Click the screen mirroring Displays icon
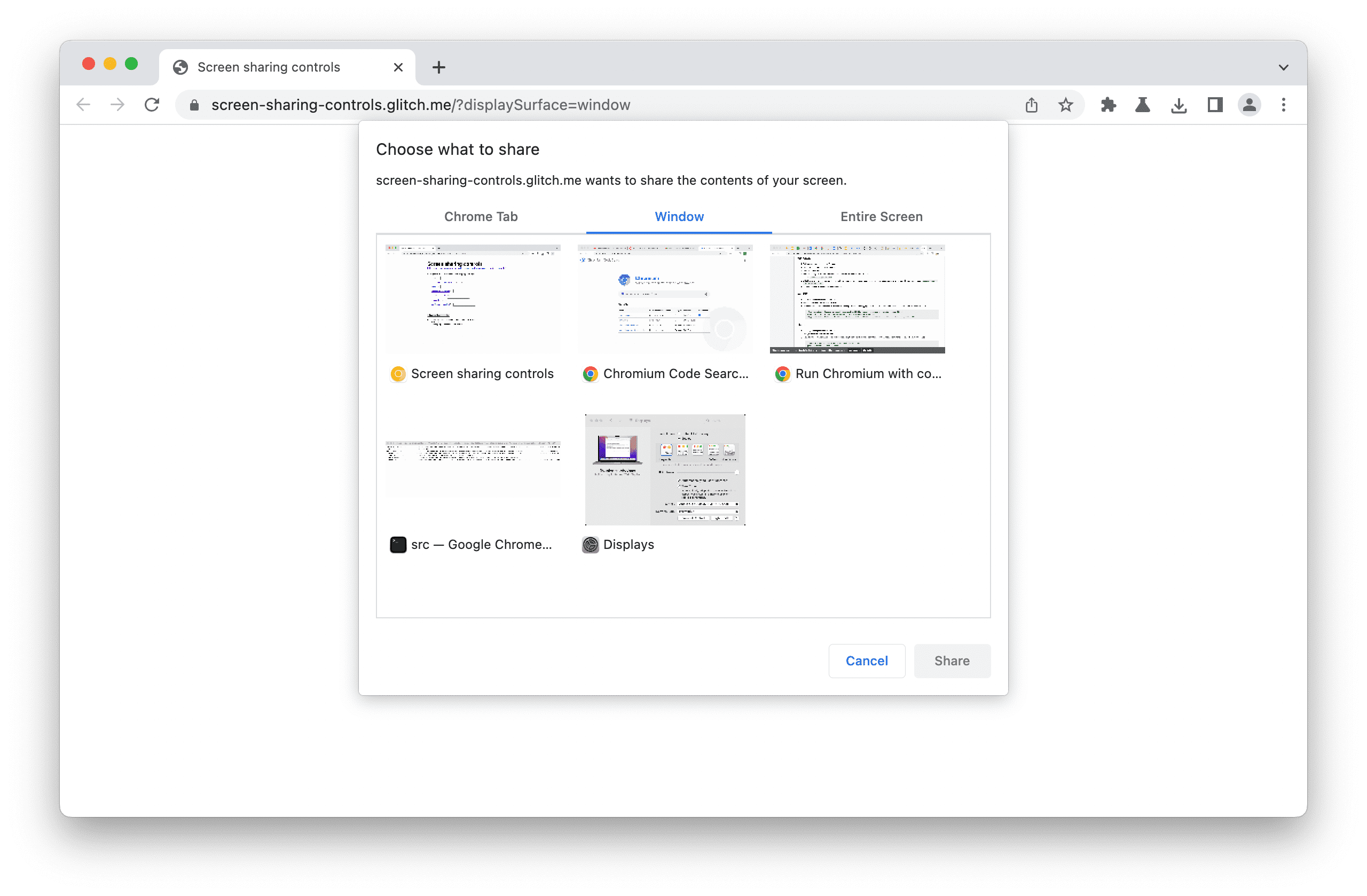Screen dimensions: 1367x896 tap(591, 544)
